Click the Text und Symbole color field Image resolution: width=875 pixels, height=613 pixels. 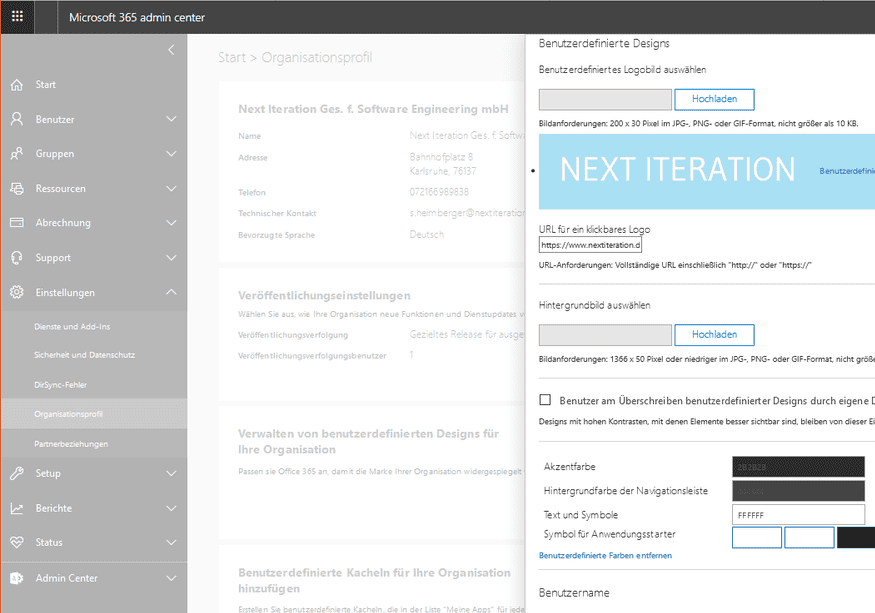coord(798,515)
